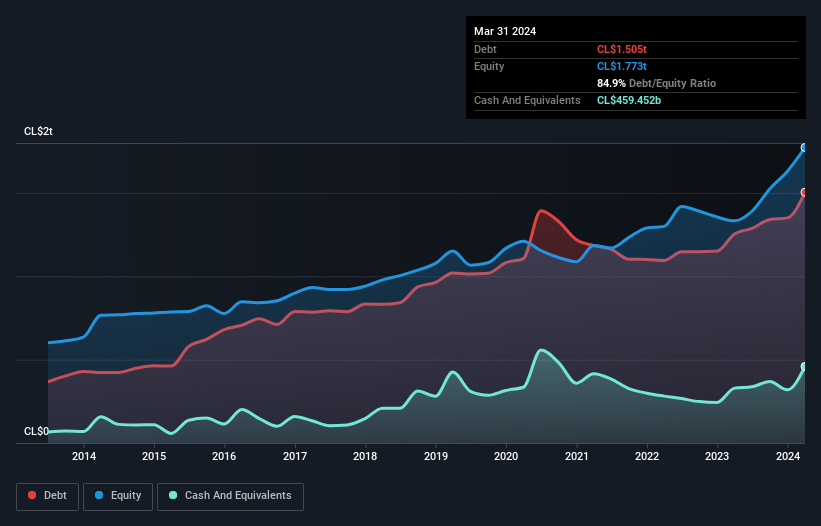The width and height of the screenshot is (821, 526).
Task: Click the blue Equity end-point marker
Action: (804, 148)
